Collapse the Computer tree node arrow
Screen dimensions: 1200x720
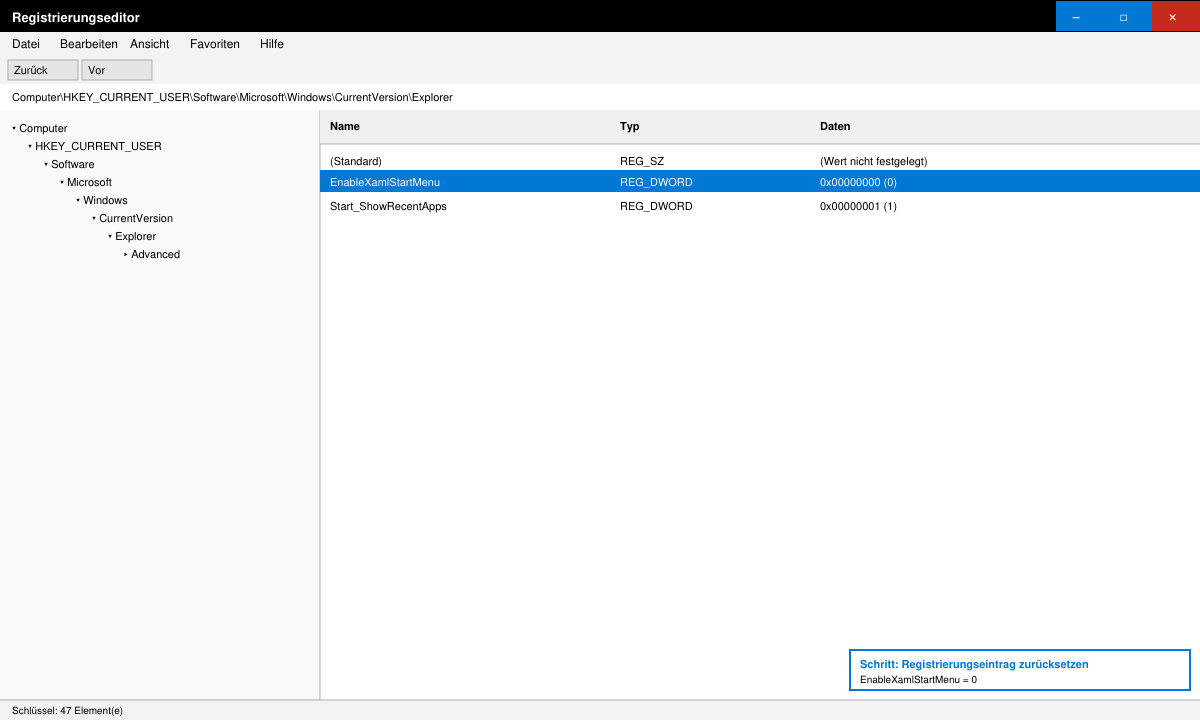tap(14, 128)
